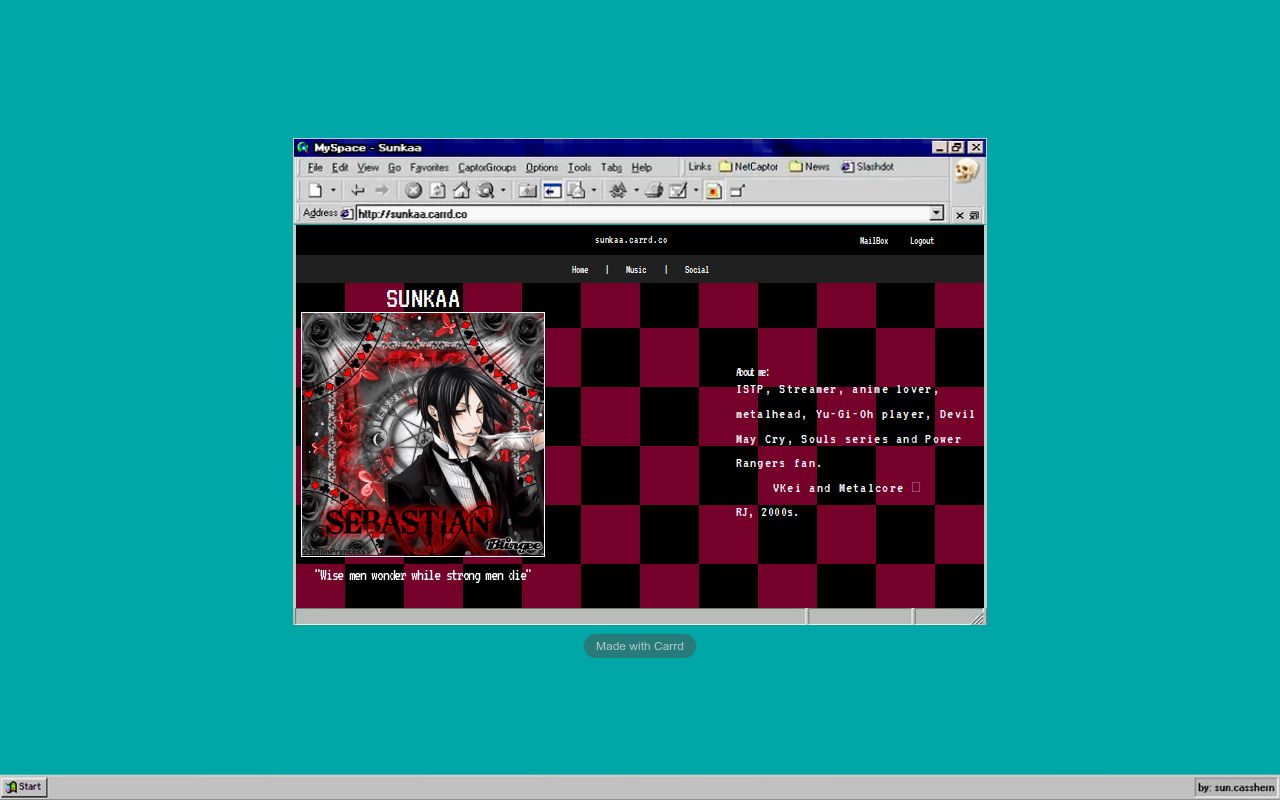This screenshot has height=800, width=1280.
Task: Click the 'RJ, 2000s.' line
Action: coord(768,512)
